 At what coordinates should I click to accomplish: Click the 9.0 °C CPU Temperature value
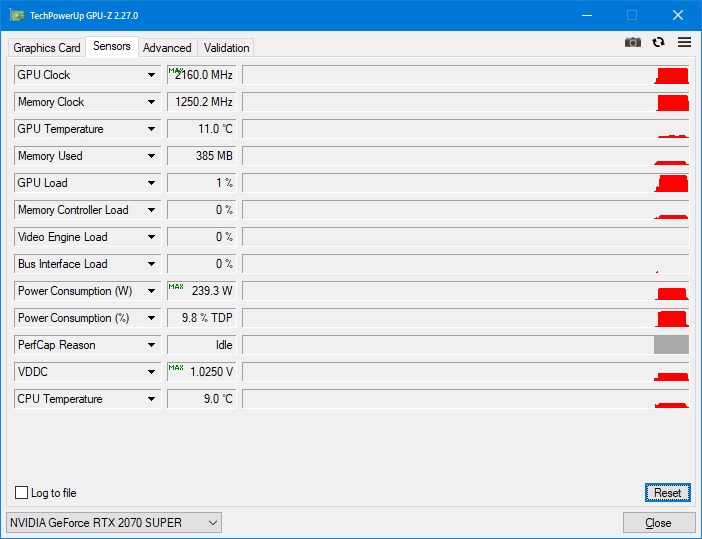coord(201,398)
